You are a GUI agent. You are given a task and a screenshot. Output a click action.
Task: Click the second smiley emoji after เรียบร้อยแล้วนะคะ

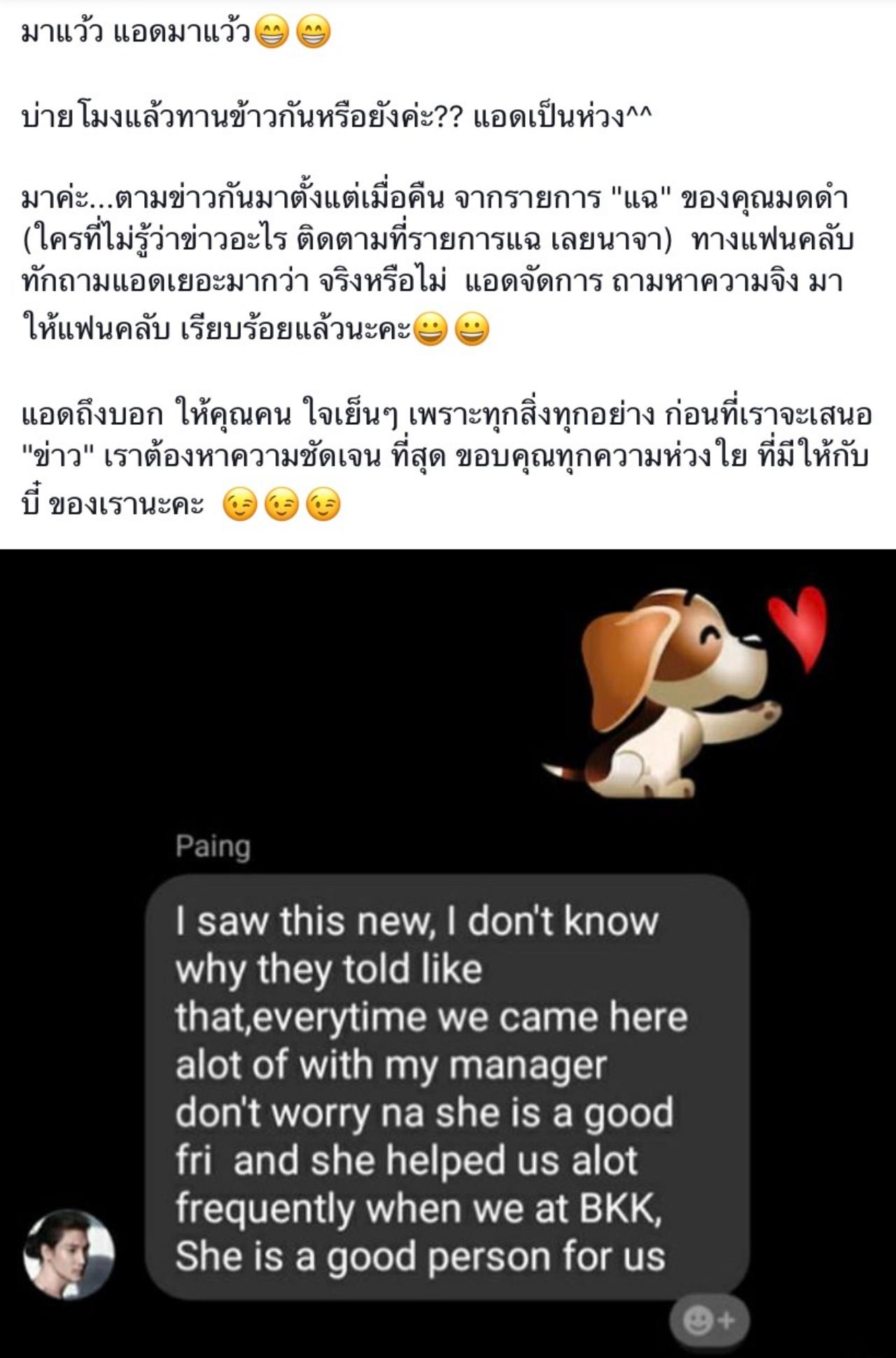click(x=472, y=329)
